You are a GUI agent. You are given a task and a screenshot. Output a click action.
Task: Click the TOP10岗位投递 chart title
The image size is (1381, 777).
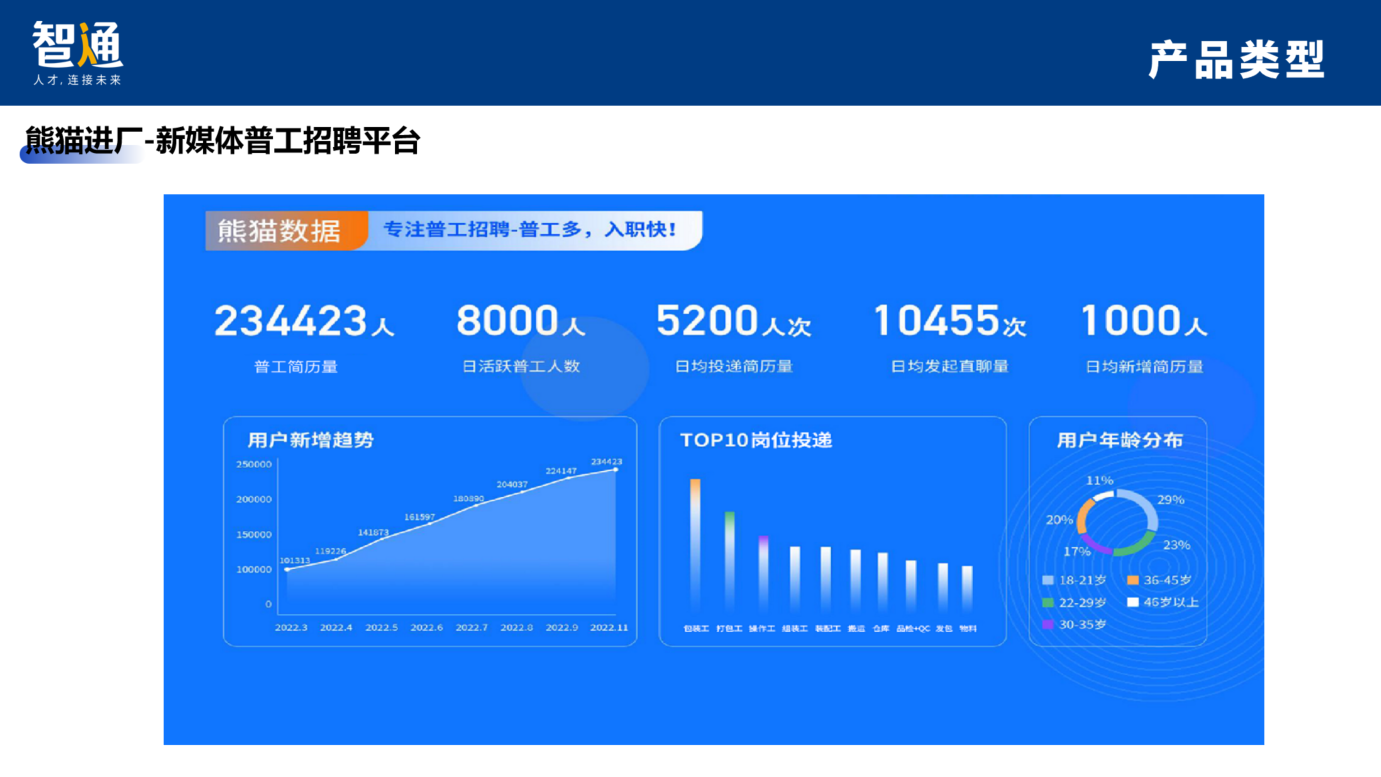756,440
